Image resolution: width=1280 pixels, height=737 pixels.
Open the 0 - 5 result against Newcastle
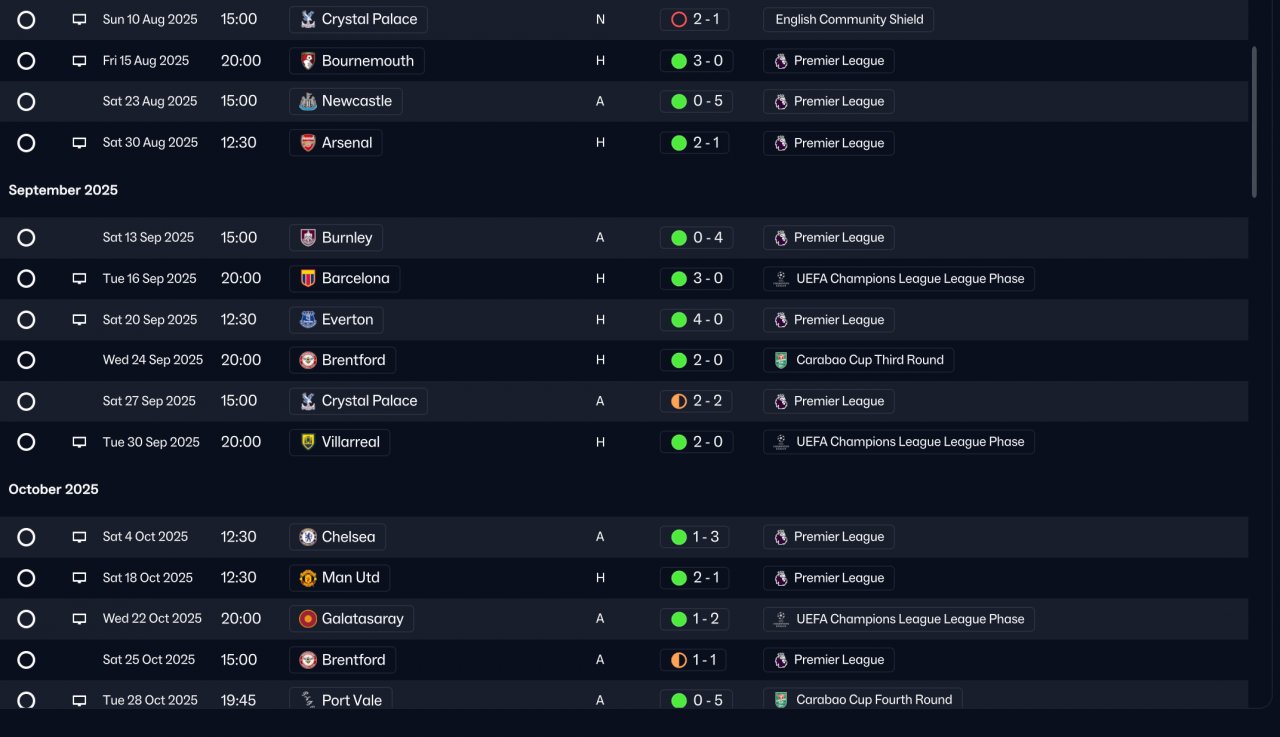[695, 101]
